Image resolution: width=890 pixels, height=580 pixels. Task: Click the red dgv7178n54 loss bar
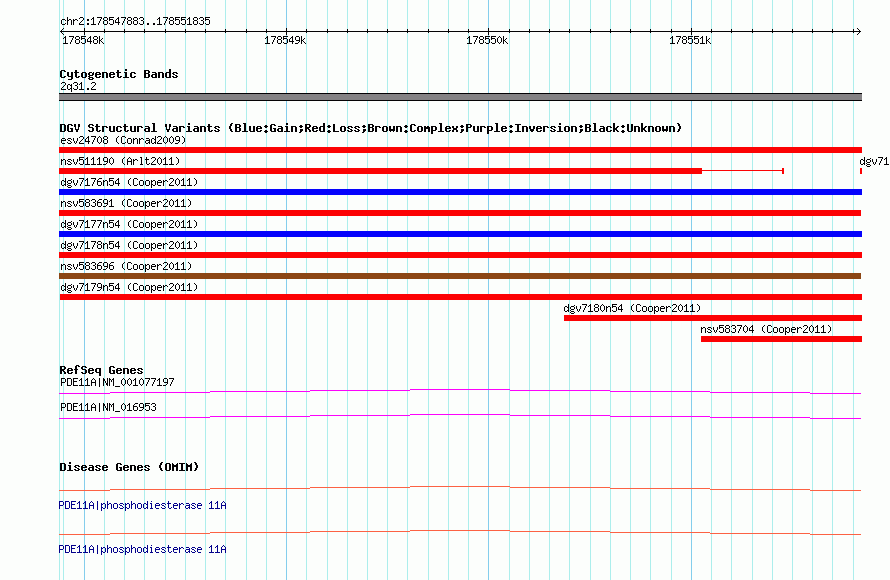(460, 255)
